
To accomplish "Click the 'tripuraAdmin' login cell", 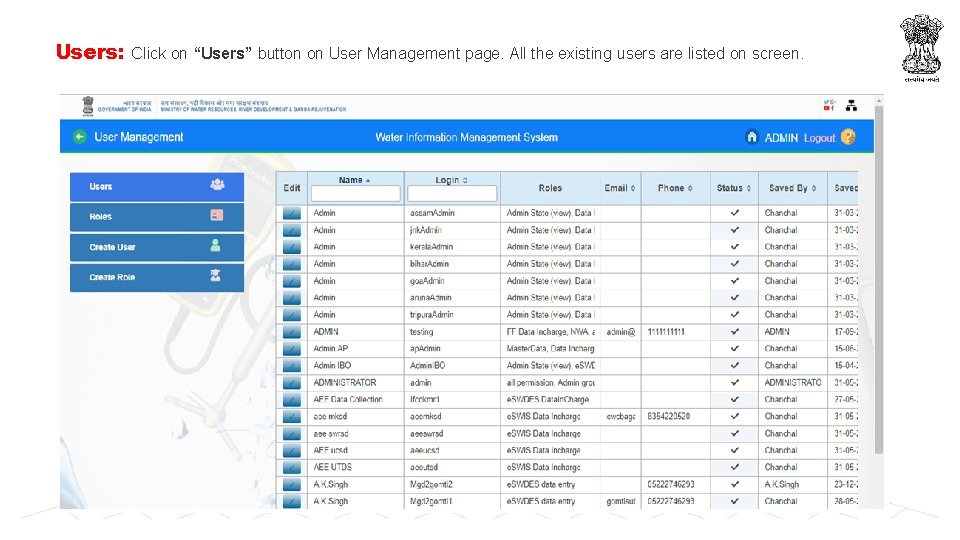I will [x=432, y=315].
